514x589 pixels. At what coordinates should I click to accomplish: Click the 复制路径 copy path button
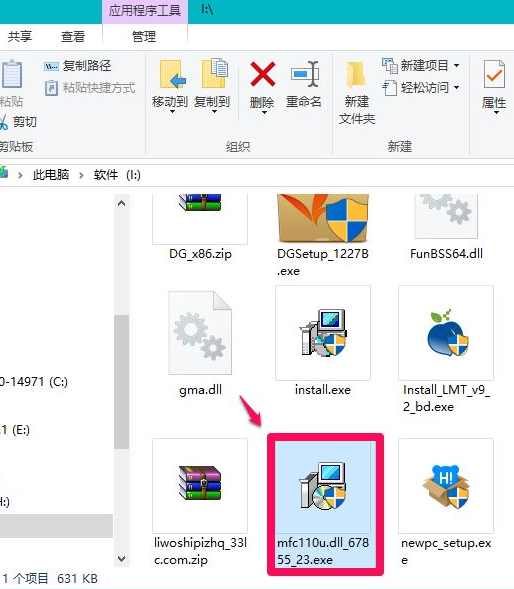click(78, 66)
